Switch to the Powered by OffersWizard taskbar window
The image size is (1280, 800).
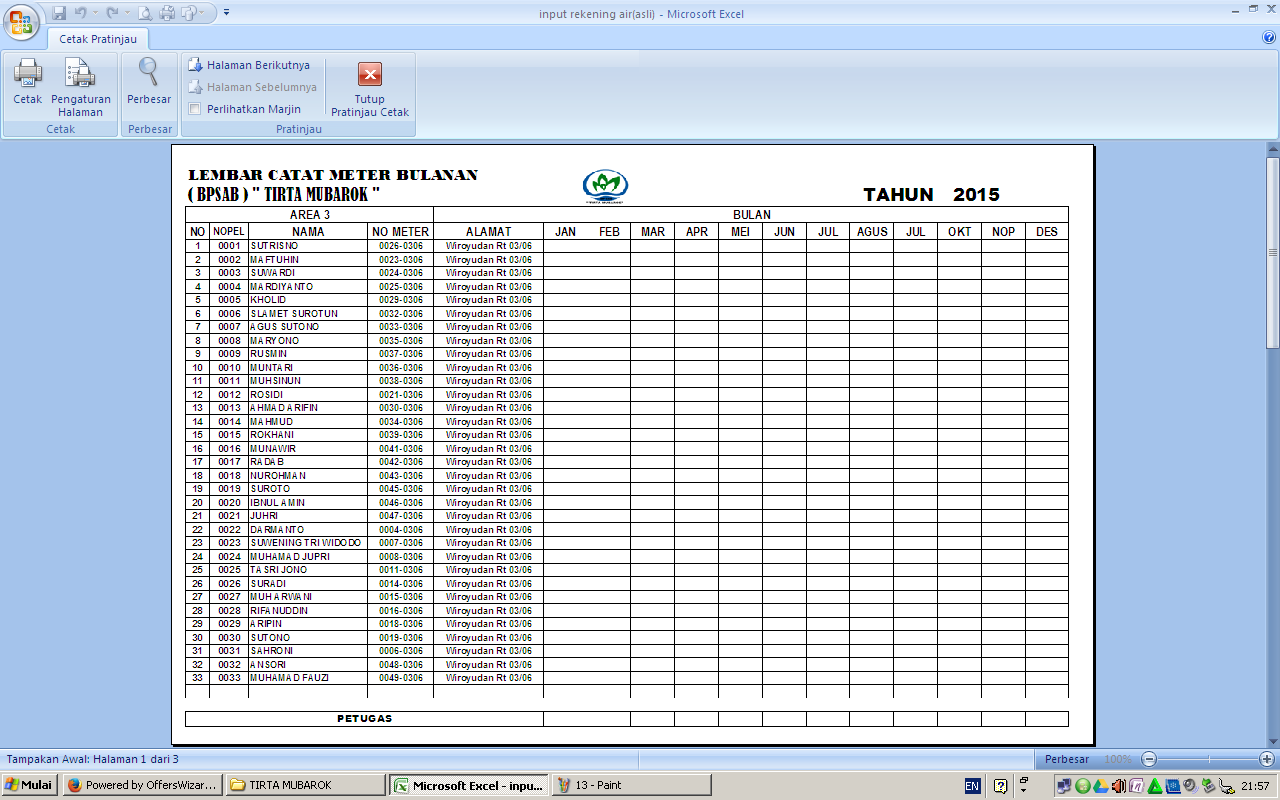(x=141, y=785)
